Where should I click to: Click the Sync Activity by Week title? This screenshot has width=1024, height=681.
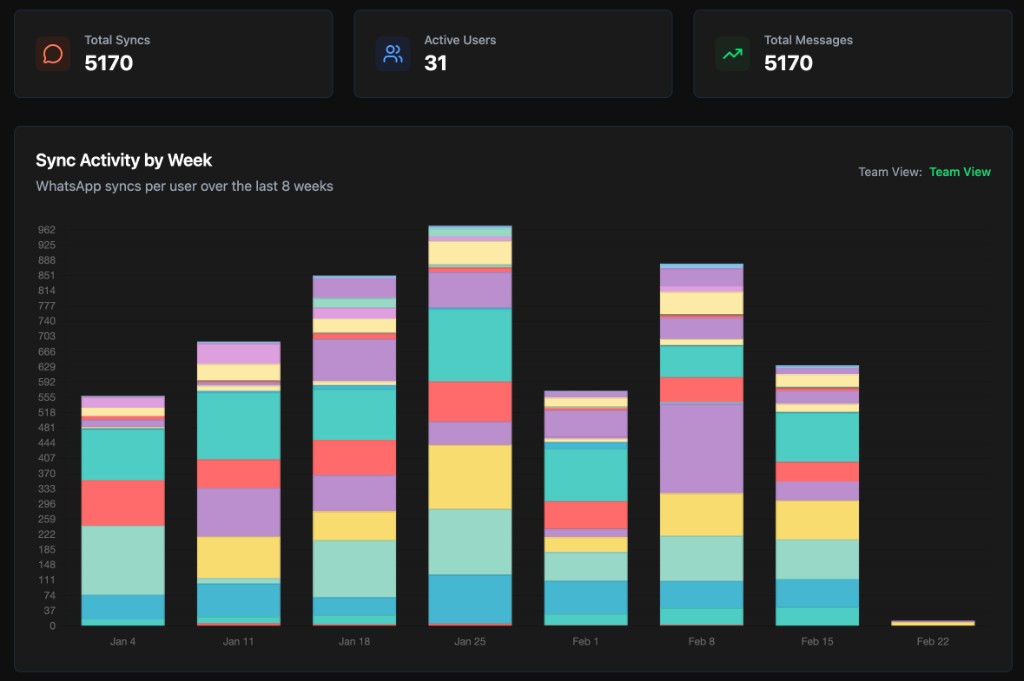coord(122,160)
